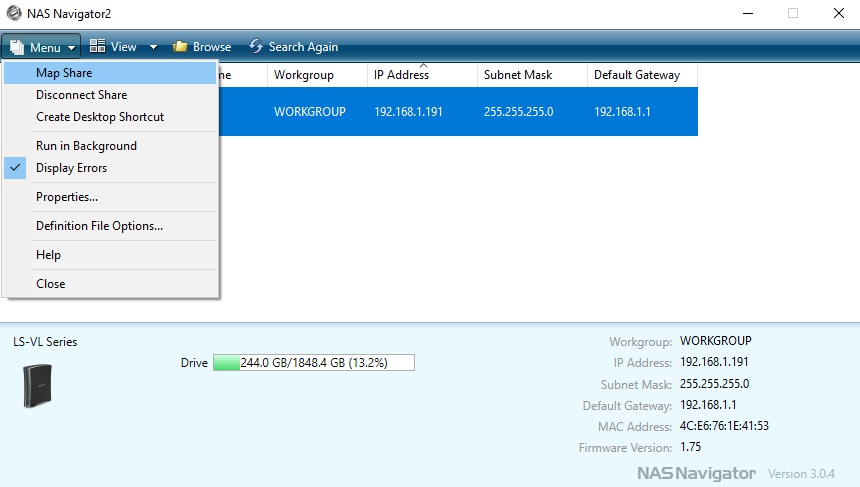Screen dimensions: 860x487
Task: Open Definition File Options...
Action: click(110, 226)
